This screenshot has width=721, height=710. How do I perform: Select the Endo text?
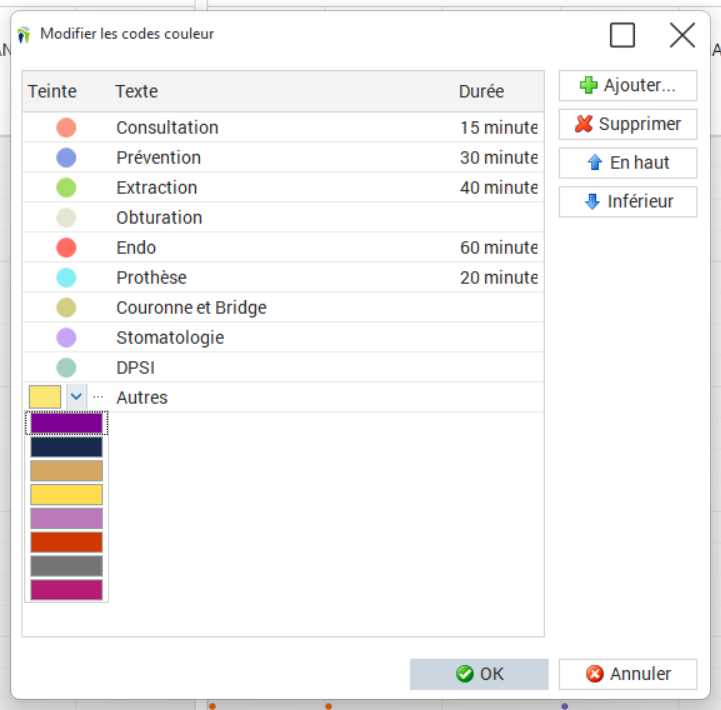coord(136,247)
